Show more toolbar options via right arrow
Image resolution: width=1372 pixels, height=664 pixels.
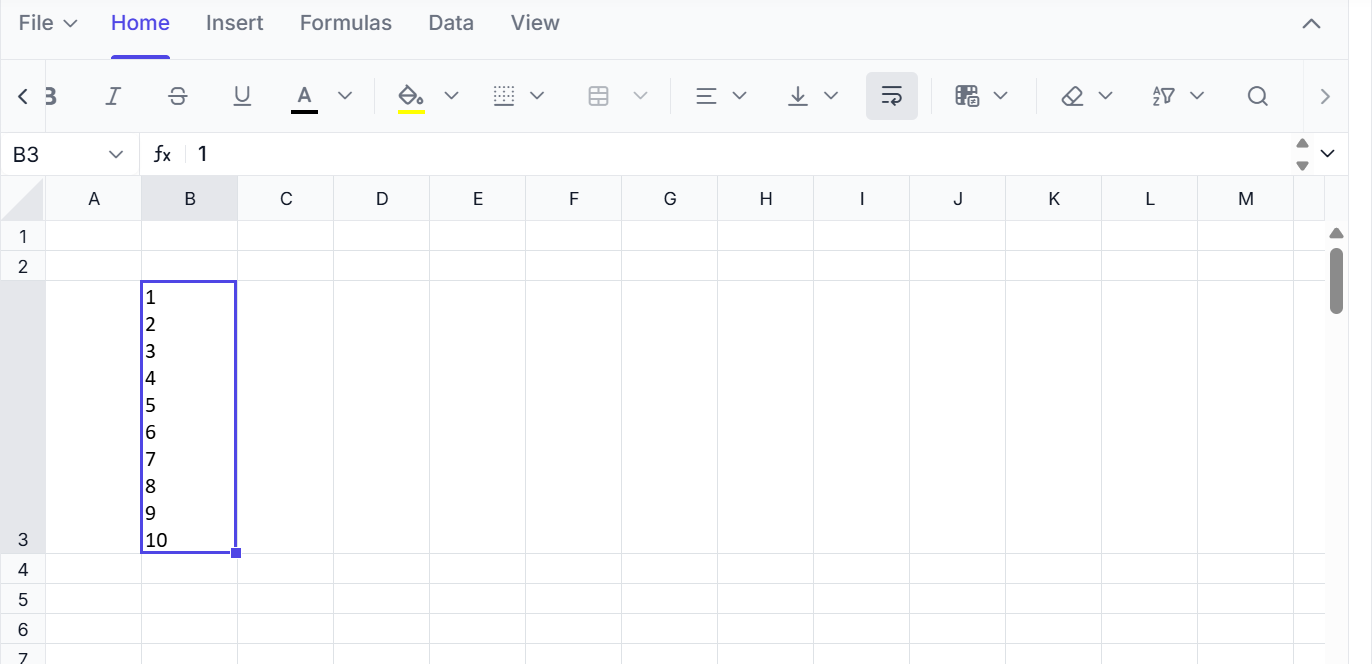click(1325, 96)
